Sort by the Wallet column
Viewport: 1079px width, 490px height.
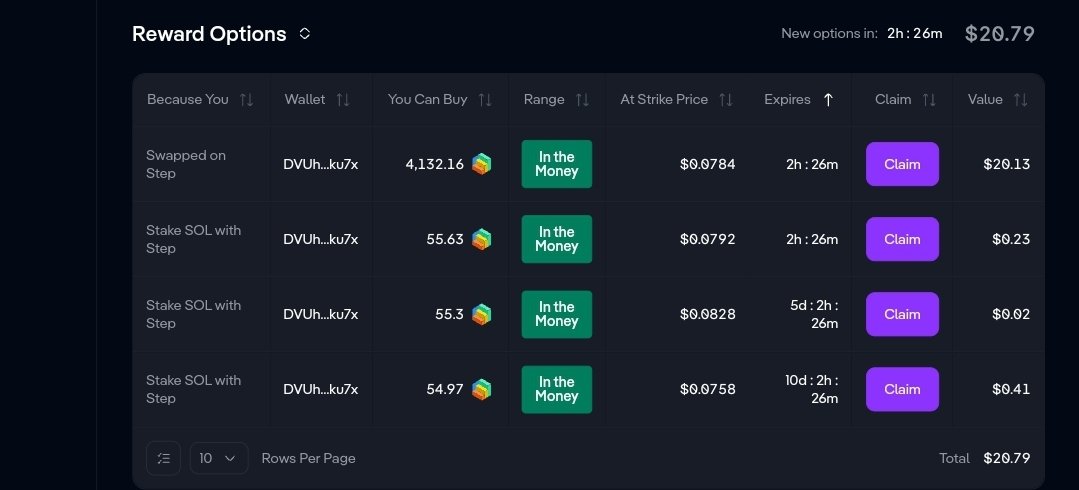pyautogui.click(x=343, y=100)
